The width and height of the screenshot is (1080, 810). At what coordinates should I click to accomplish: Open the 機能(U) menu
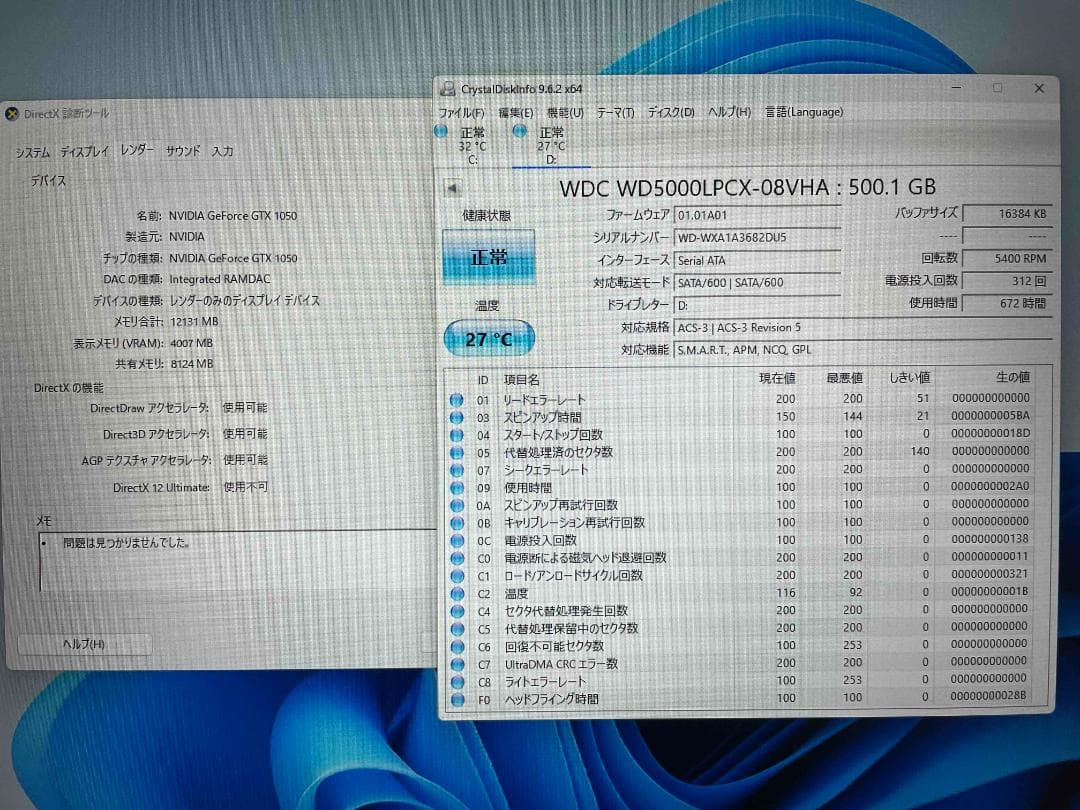(565, 112)
